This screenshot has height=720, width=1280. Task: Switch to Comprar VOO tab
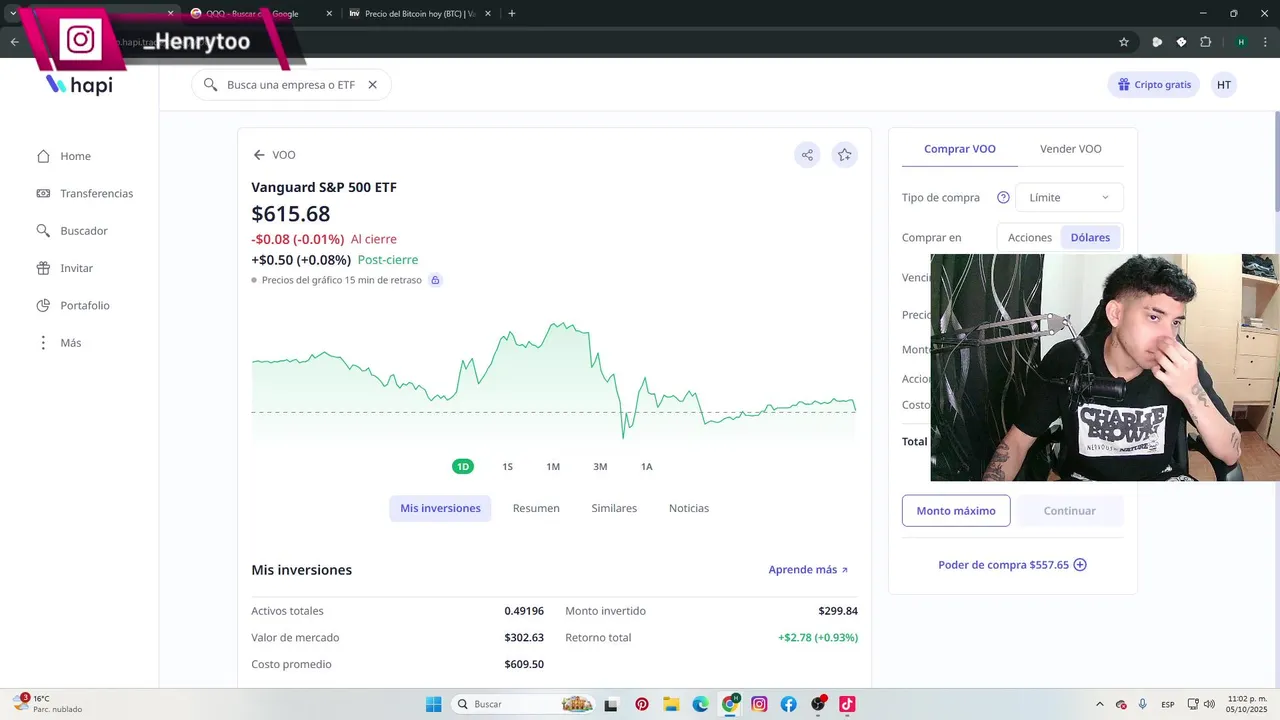[960, 149]
